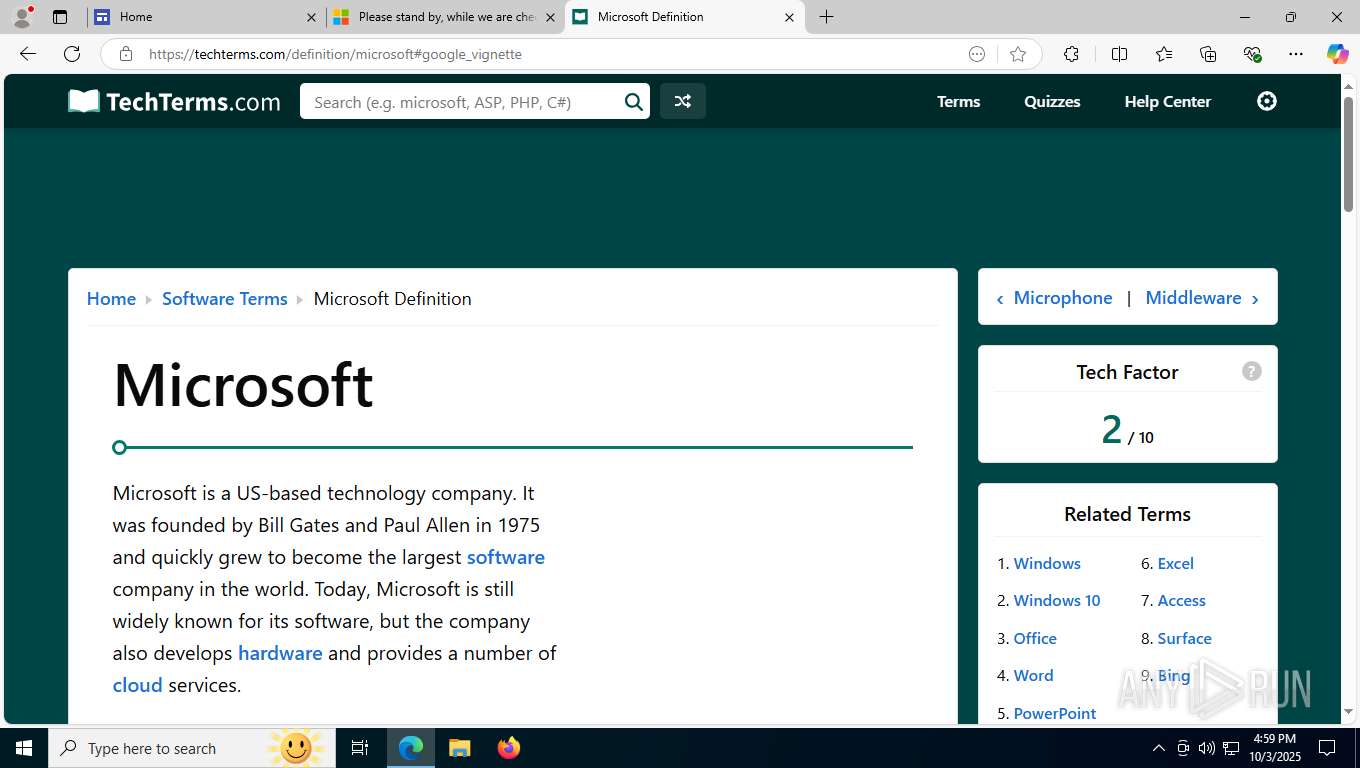
Task: Open File Explorer from the taskbar
Action: click(460, 748)
